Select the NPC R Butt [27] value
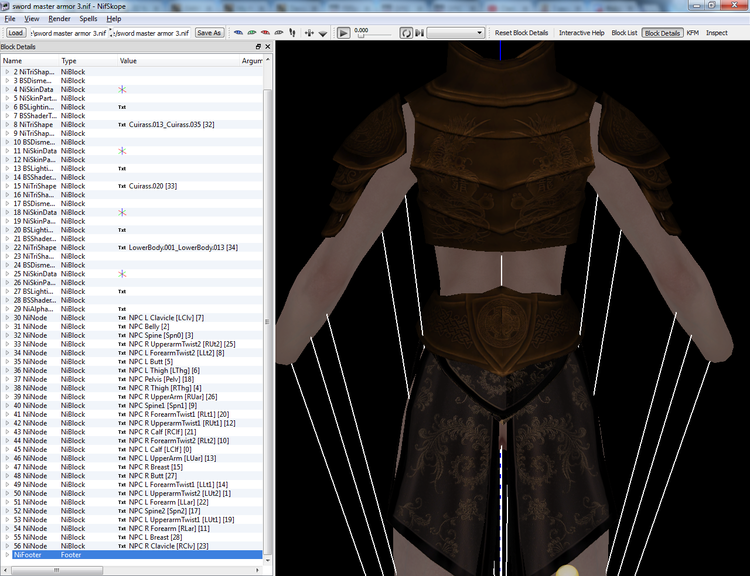 point(153,476)
